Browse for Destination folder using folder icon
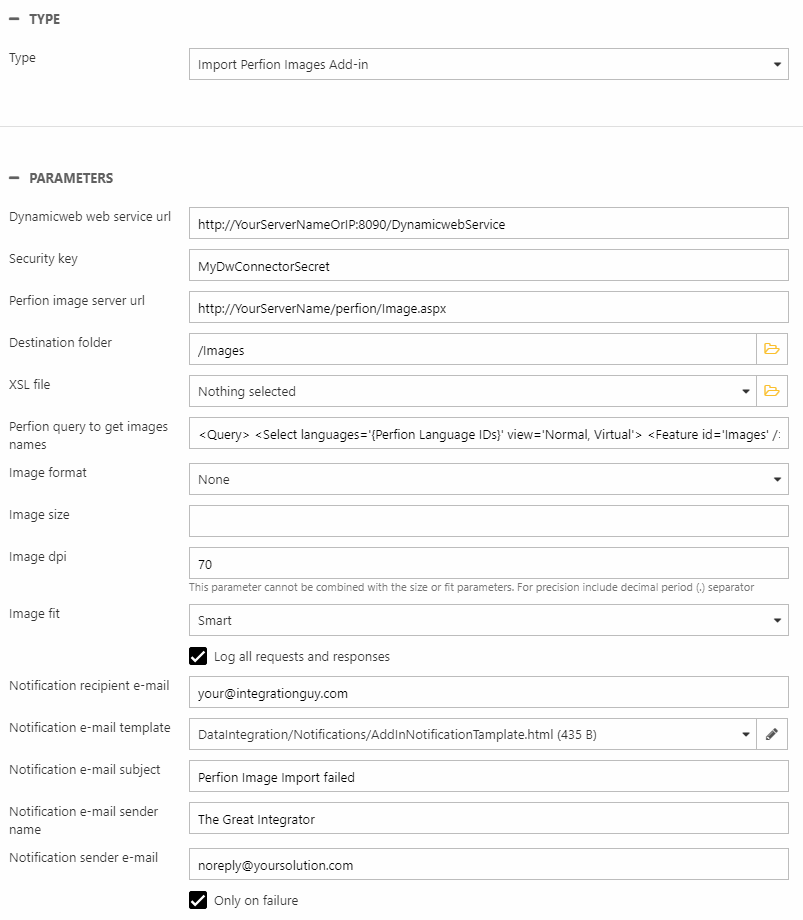 pos(771,349)
